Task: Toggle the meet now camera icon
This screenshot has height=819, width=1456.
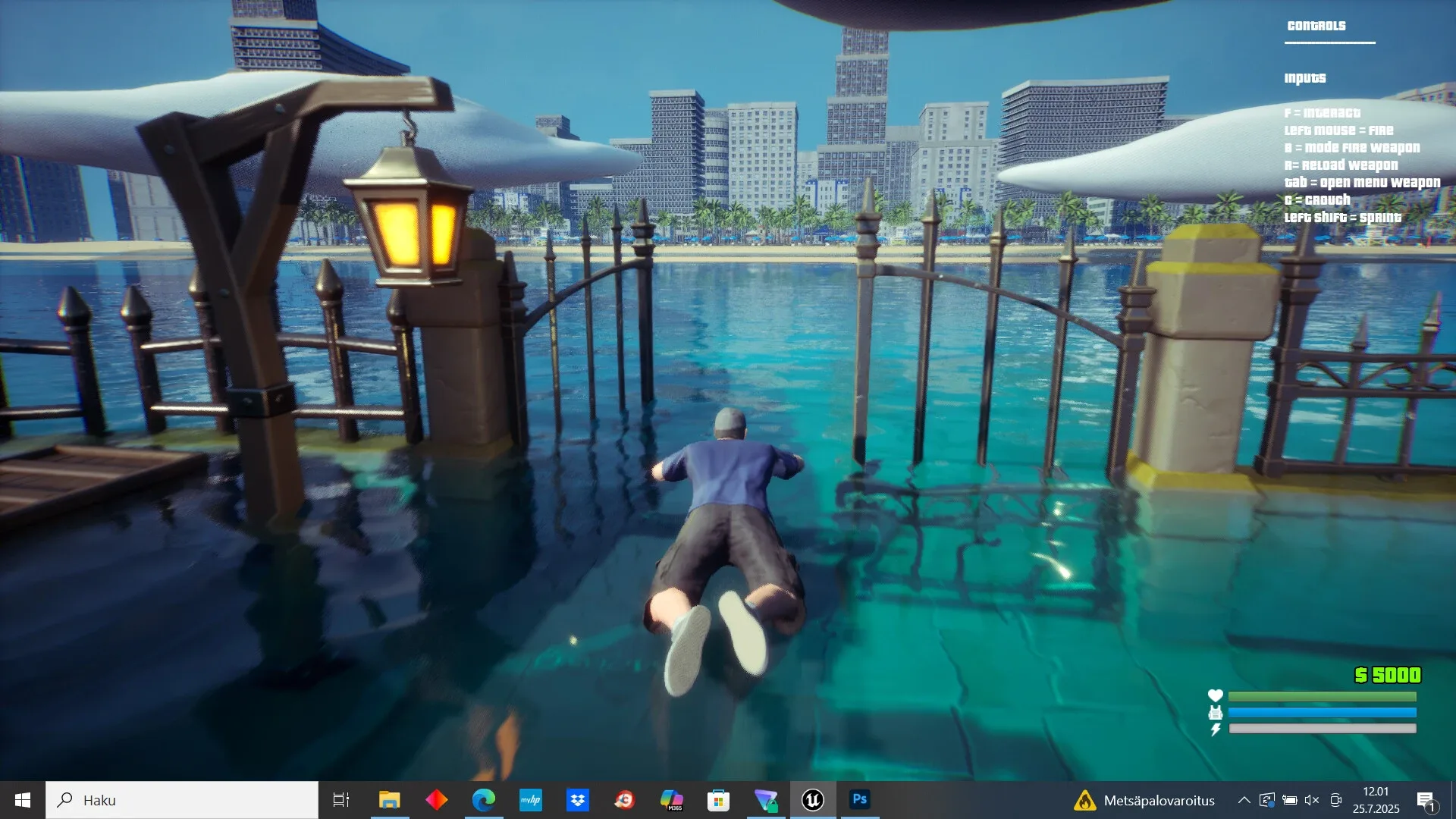Action: click(1336, 800)
